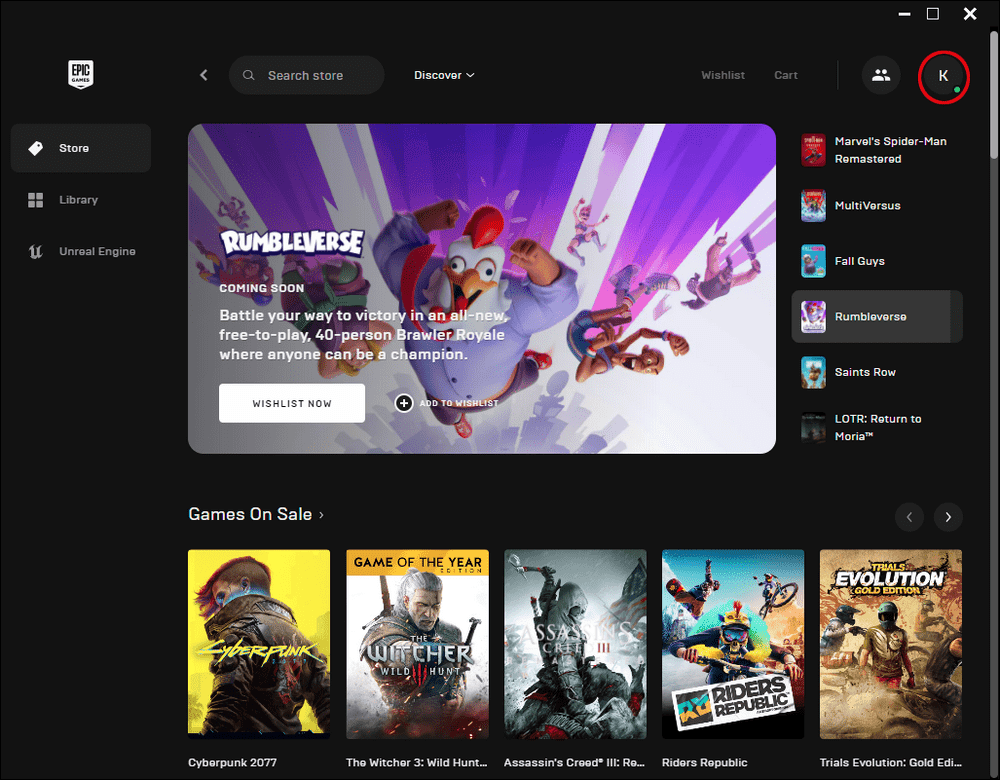1000x780 pixels.
Task: Expand Games On Sale via its chevron
Action: (x=319, y=514)
